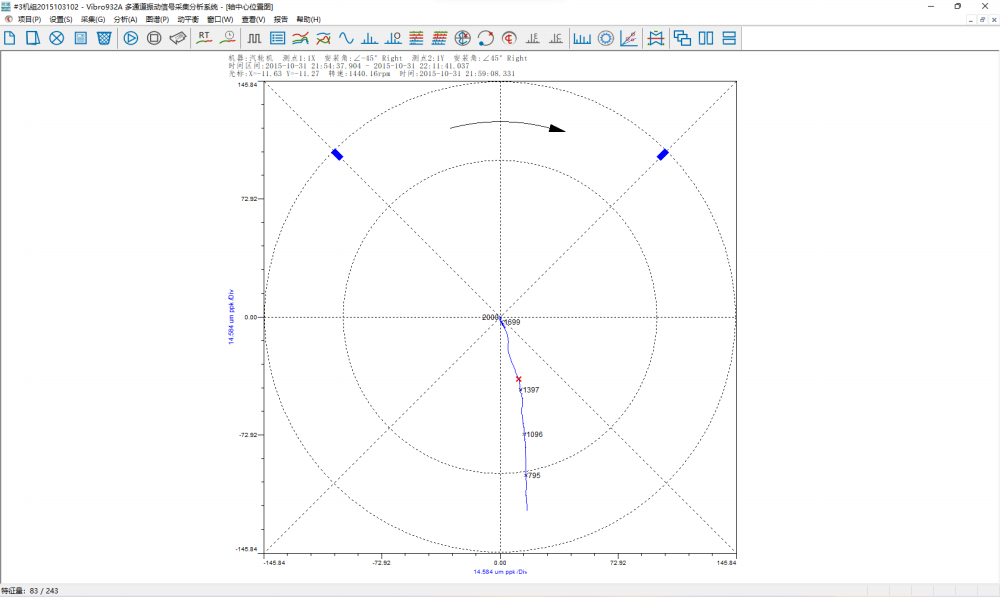Click the upper-left blue probe marker

click(x=337, y=154)
